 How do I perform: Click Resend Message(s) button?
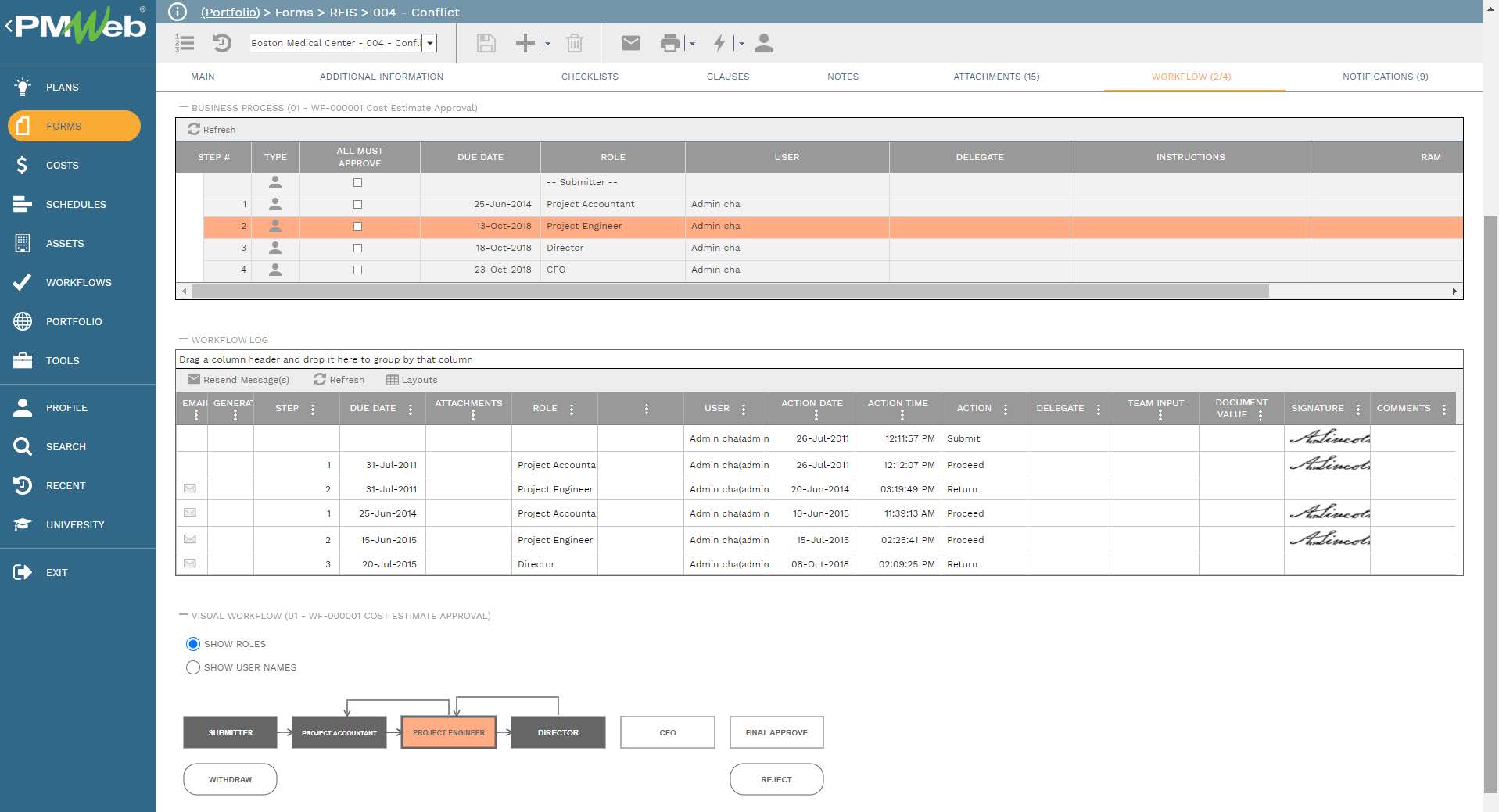point(238,380)
